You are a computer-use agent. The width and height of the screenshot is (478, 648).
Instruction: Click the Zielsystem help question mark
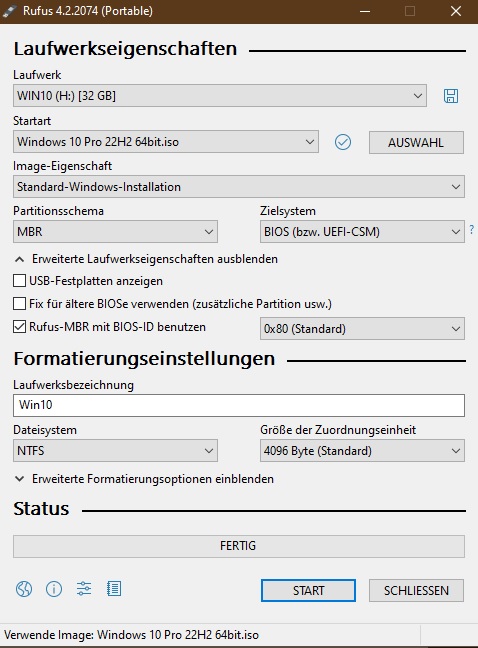click(x=472, y=229)
